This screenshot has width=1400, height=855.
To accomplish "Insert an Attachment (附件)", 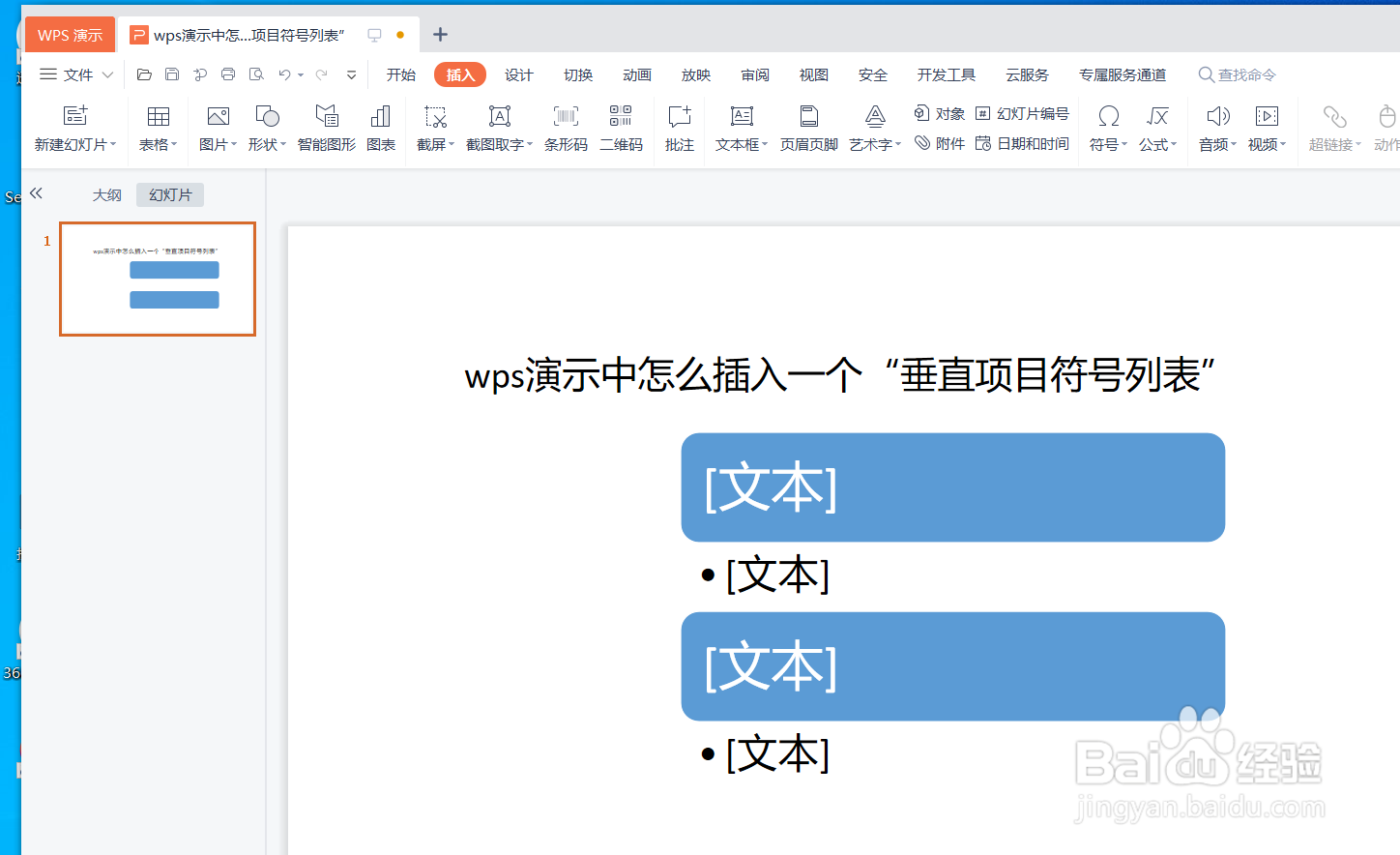I will 940,143.
